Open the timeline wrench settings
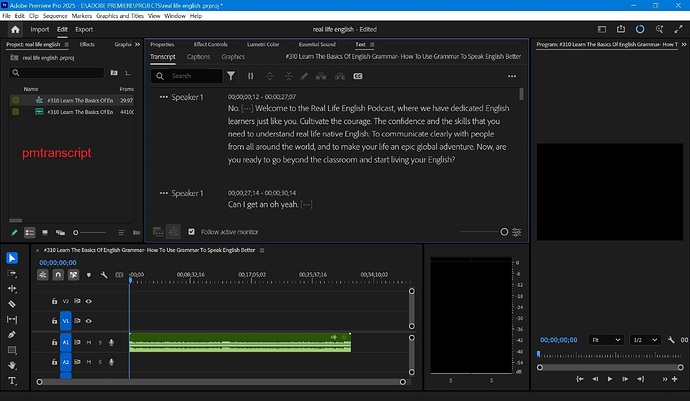Image resolution: width=690 pixels, height=401 pixels. [x=104, y=275]
